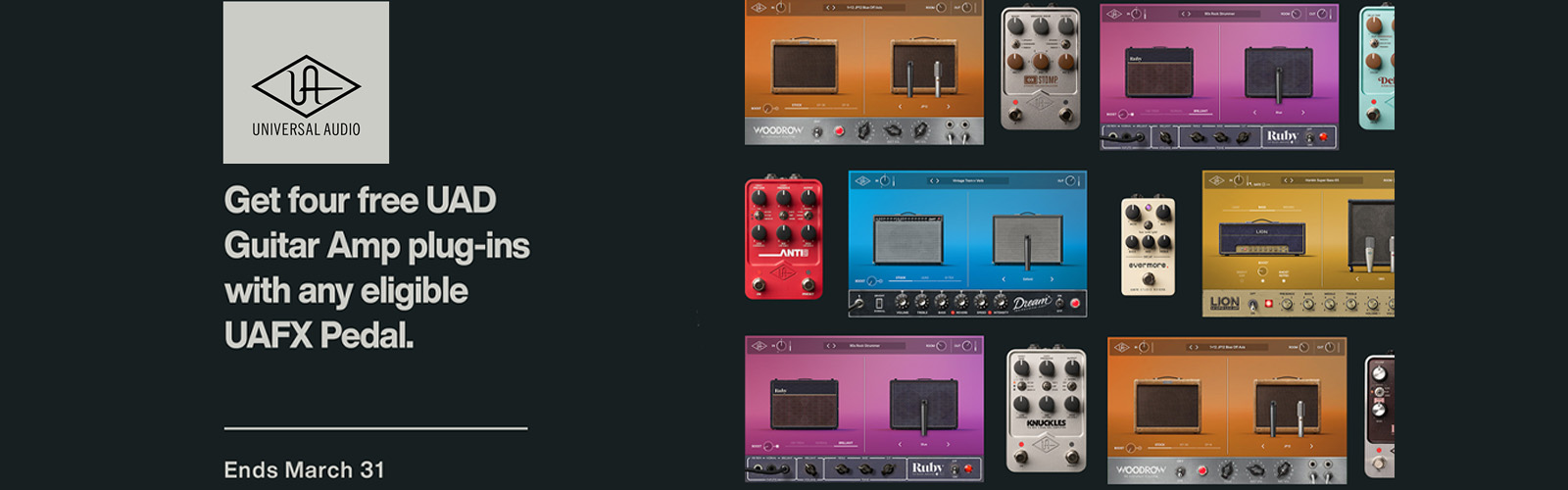Open the yellow Lion amp plug-in
The image size is (1568, 490).
click(1298, 244)
